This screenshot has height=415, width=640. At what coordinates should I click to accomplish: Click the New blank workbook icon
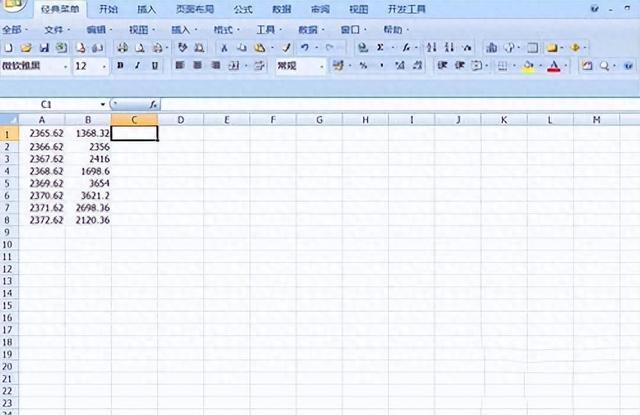[8, 48]
